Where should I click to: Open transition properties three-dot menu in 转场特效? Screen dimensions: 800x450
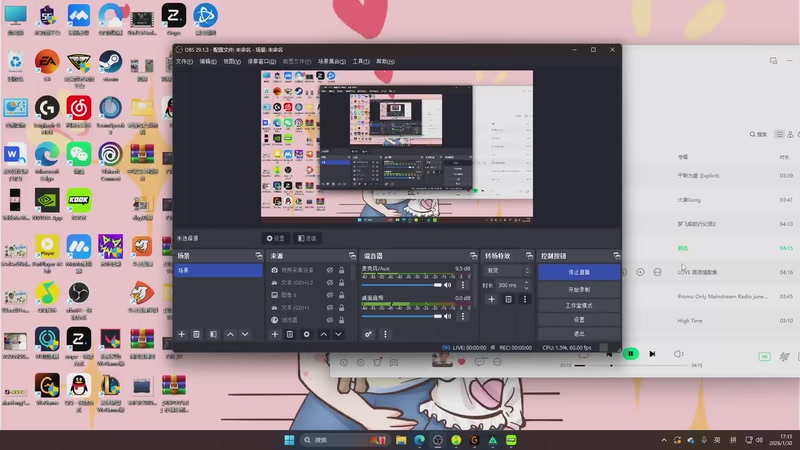coord(524,299)
